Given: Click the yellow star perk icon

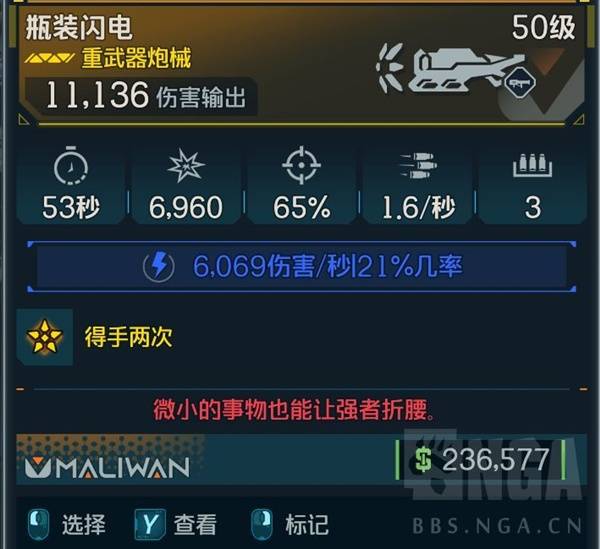Looking at the screenshot, I should [x=44, y=337].
